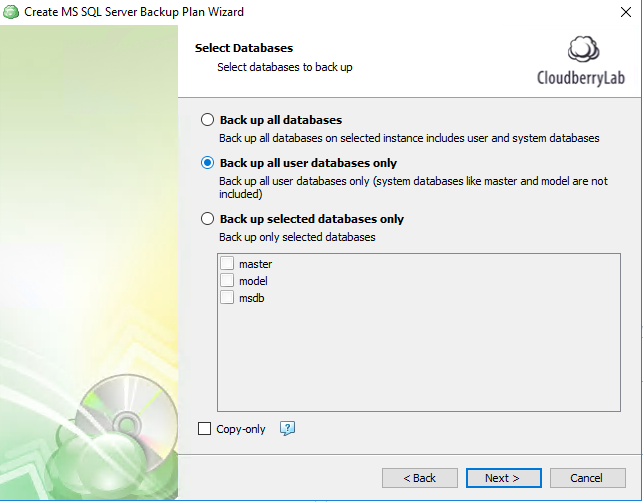Click the wizard app icon in title bar

pyautogui.click(x=11, y=12)
